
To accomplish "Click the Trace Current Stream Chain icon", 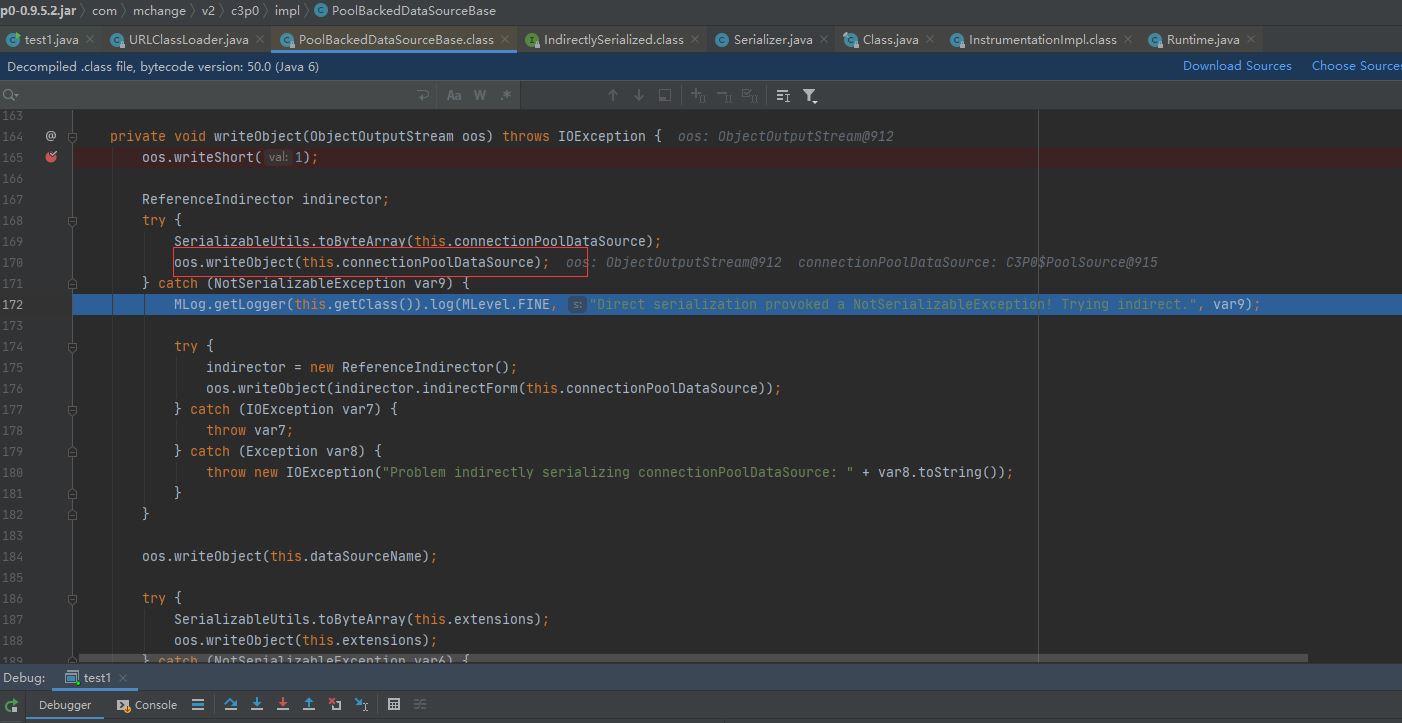I will pyautogui.click(x=420, y=704).
